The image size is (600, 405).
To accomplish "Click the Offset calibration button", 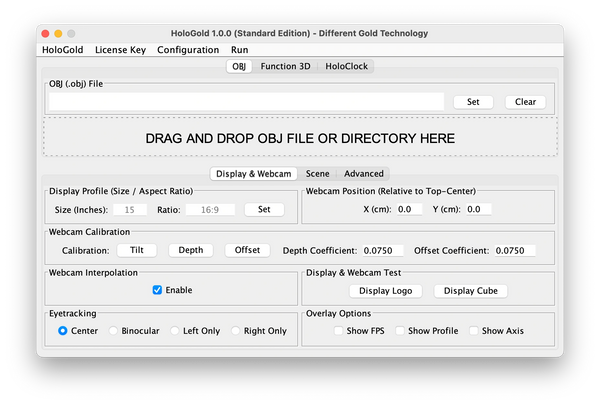I will pos(247,250).
